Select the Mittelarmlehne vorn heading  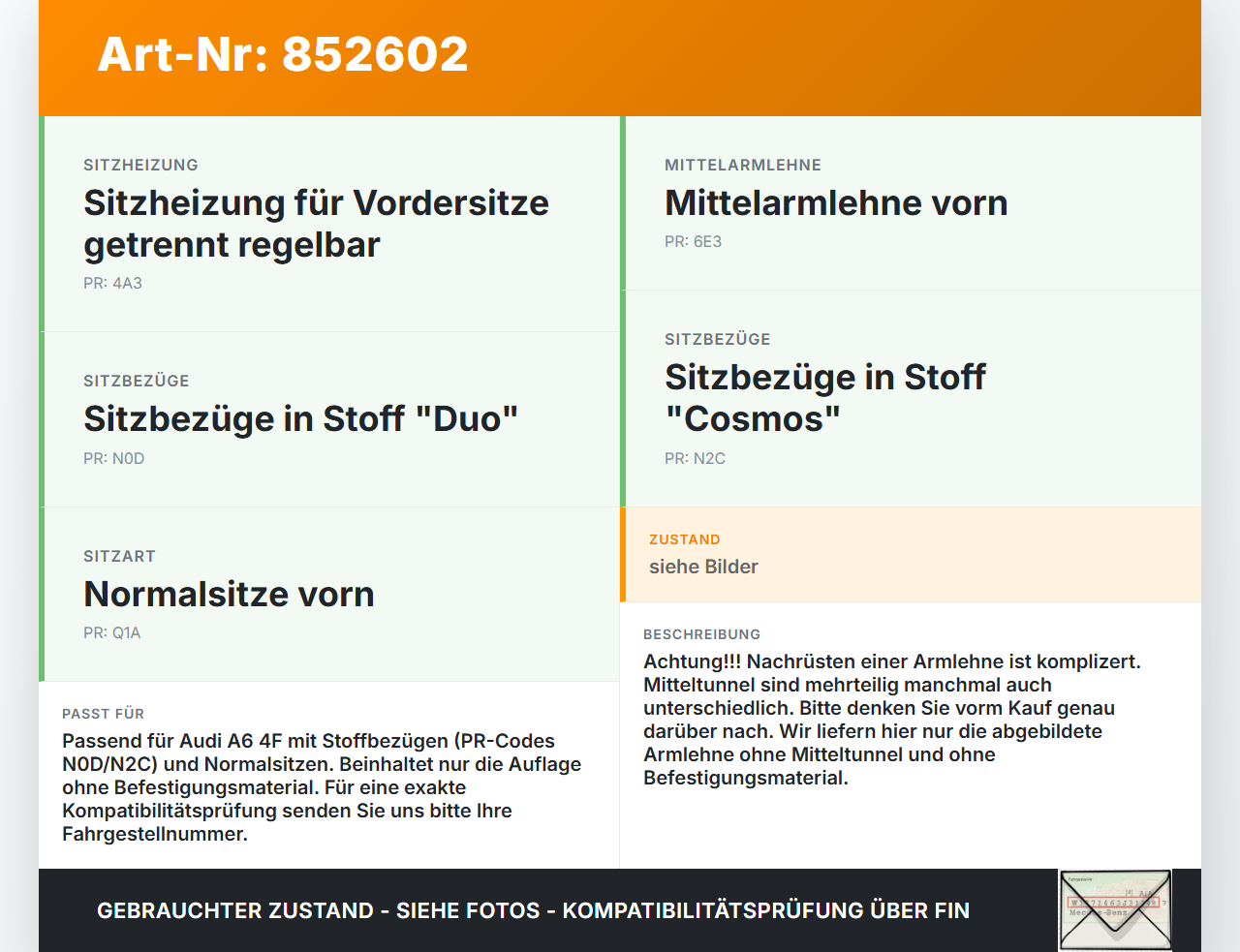click(x=836, y=202)
